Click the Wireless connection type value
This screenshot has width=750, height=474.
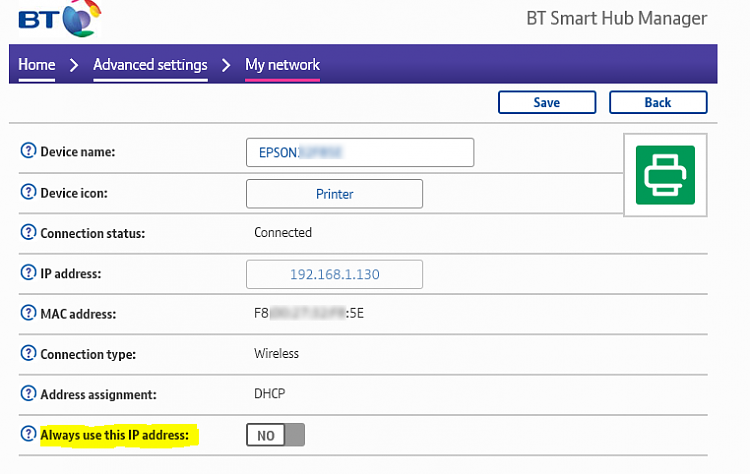(276, 353)
